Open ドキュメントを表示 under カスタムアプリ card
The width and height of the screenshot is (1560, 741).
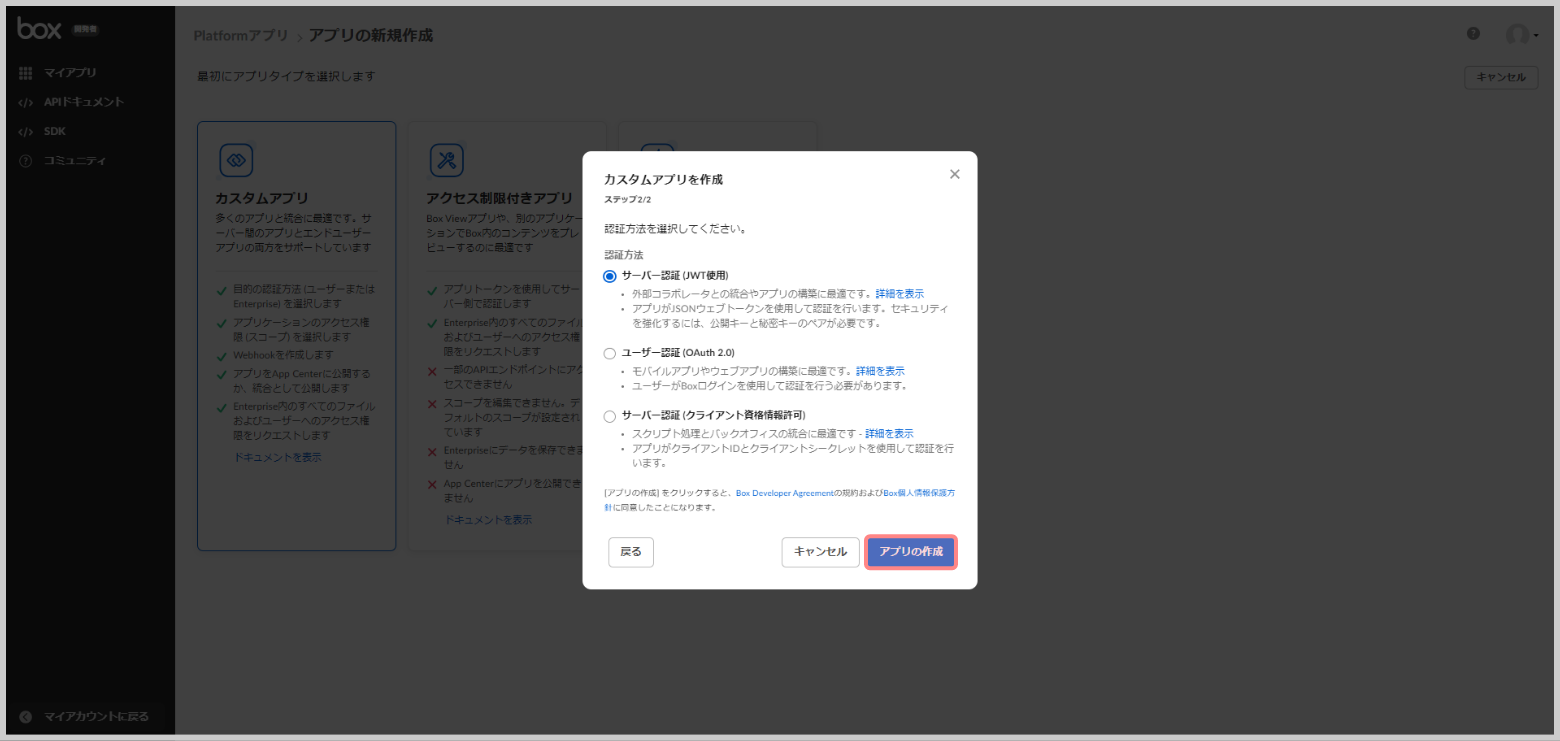point(278,457)
